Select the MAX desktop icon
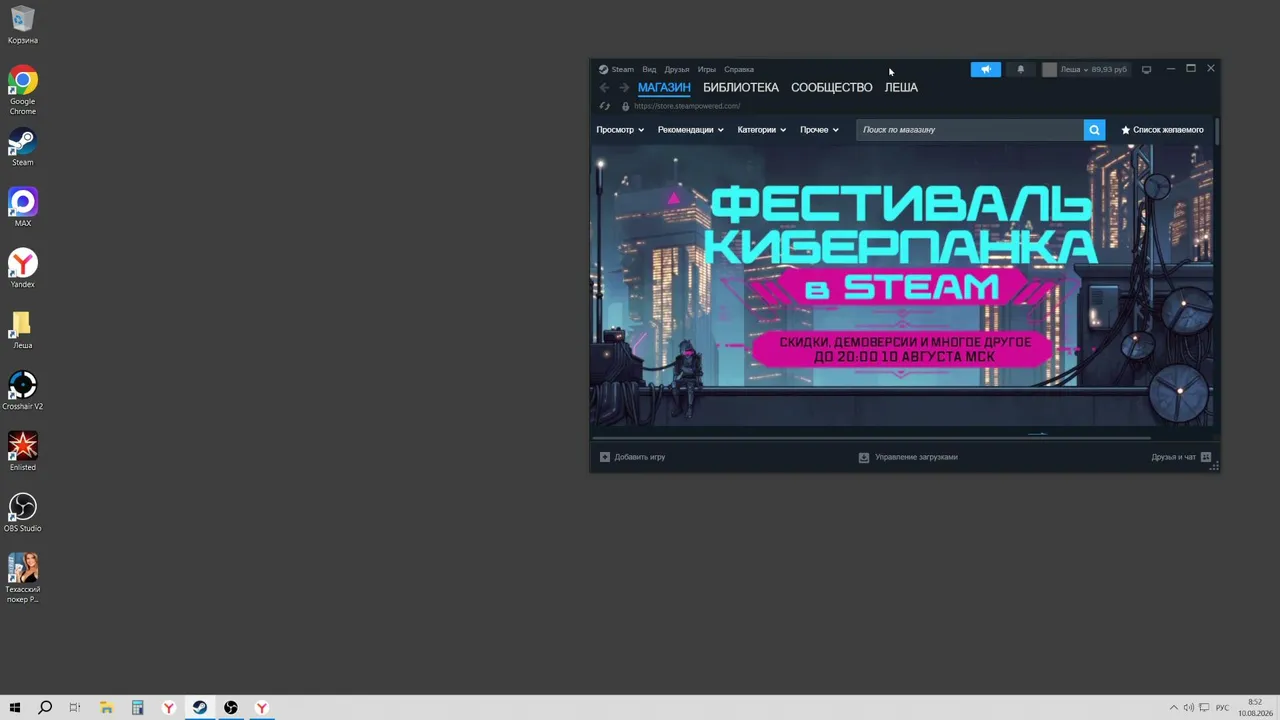Screen dimensions: 1280x720 (x=22, y=208)
